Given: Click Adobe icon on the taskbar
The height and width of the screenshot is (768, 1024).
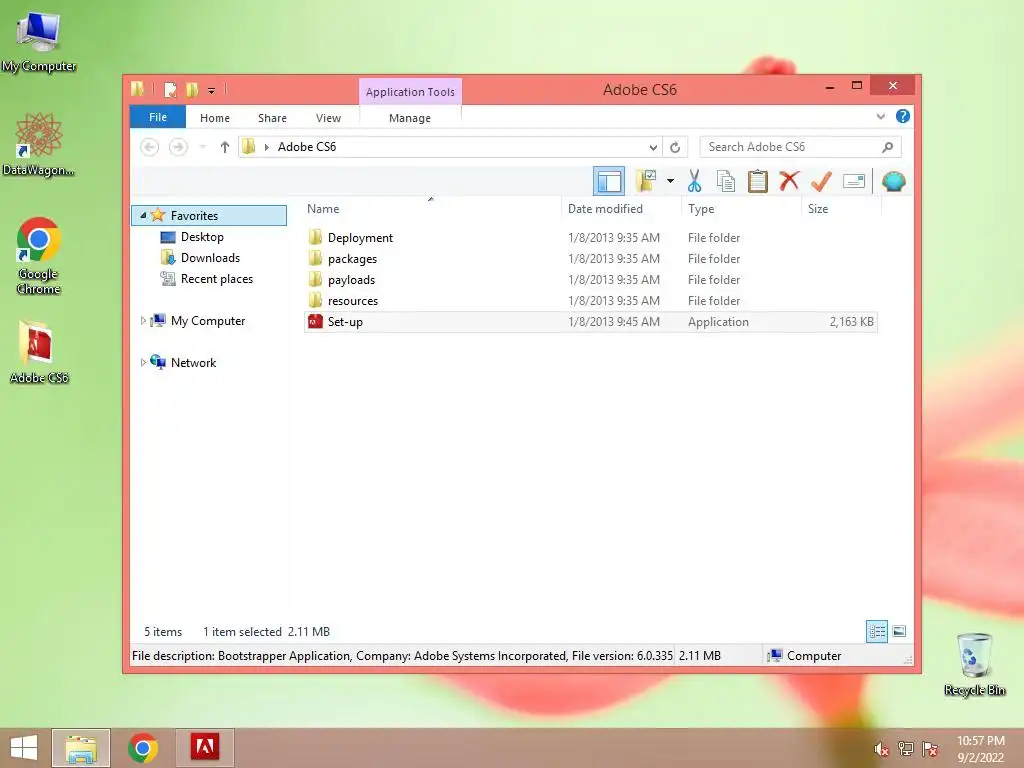Looking at the screenshot, I should pyautogui.click(x=204, y=748).
